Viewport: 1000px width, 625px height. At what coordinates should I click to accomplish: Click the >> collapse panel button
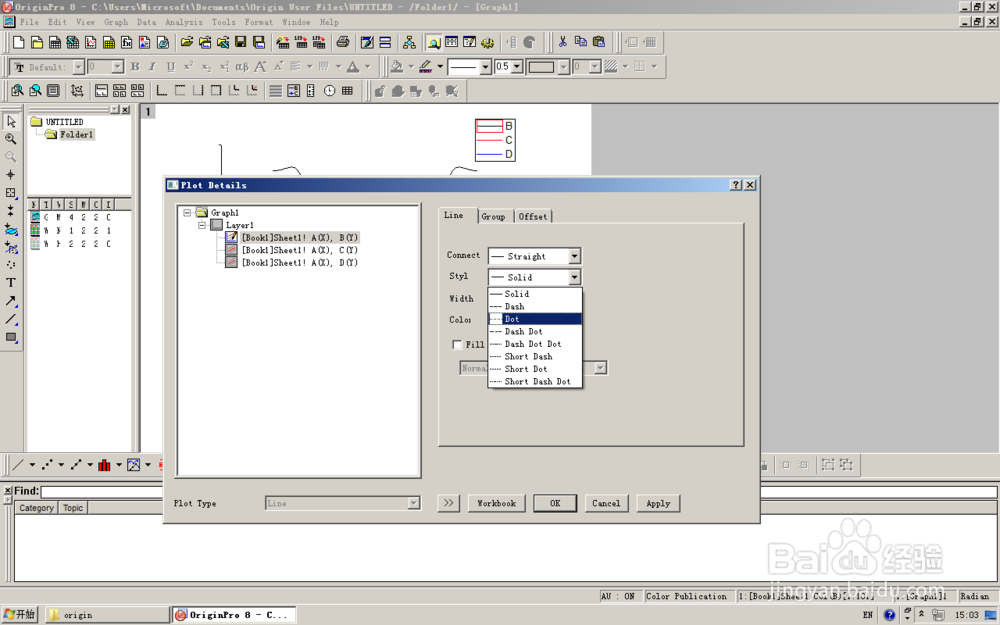[448, 503]
